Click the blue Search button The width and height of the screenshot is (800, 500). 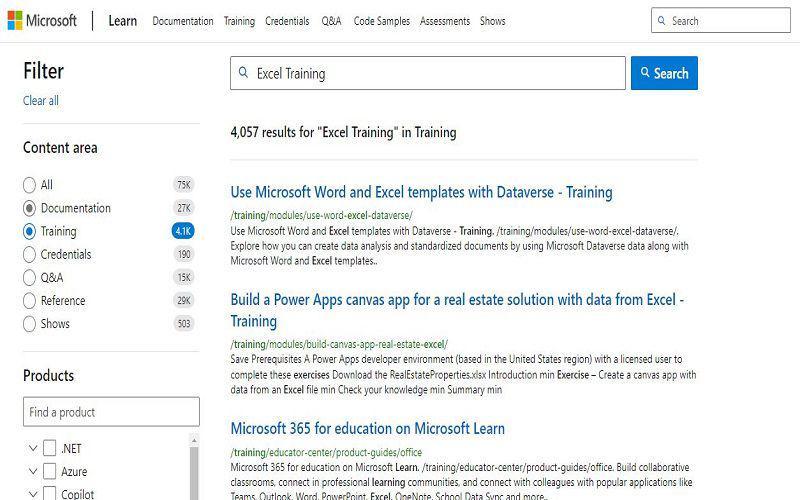664,73
